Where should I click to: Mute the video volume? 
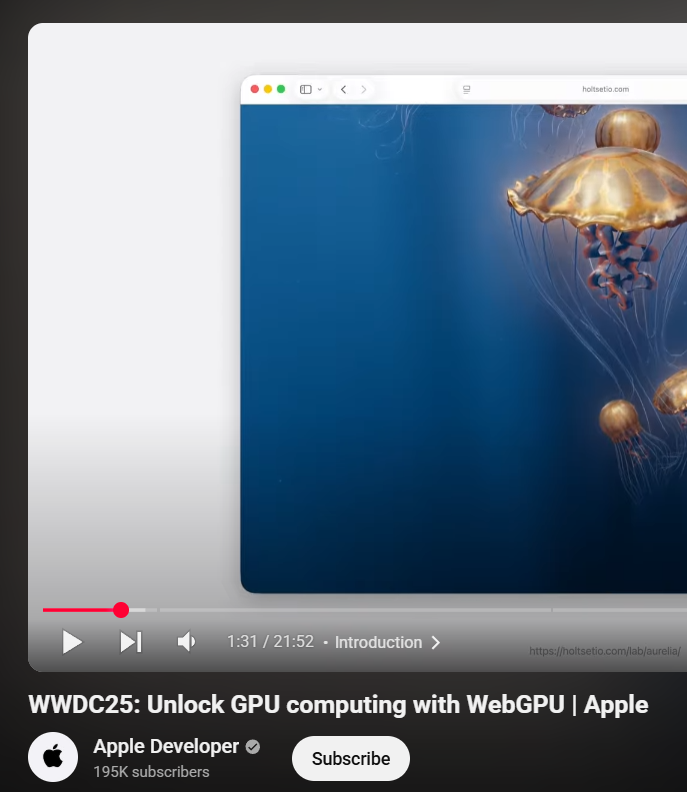click(x=186, y=642)
